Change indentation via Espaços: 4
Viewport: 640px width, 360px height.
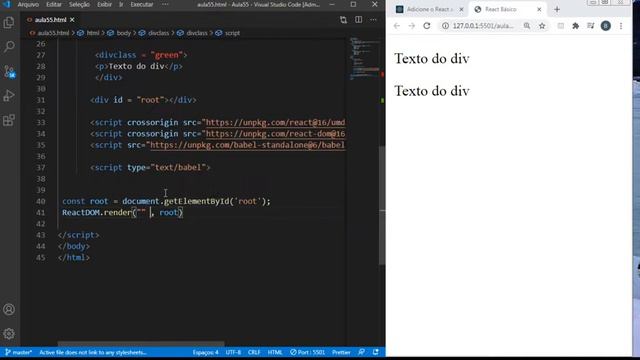[x=205, y=352]
